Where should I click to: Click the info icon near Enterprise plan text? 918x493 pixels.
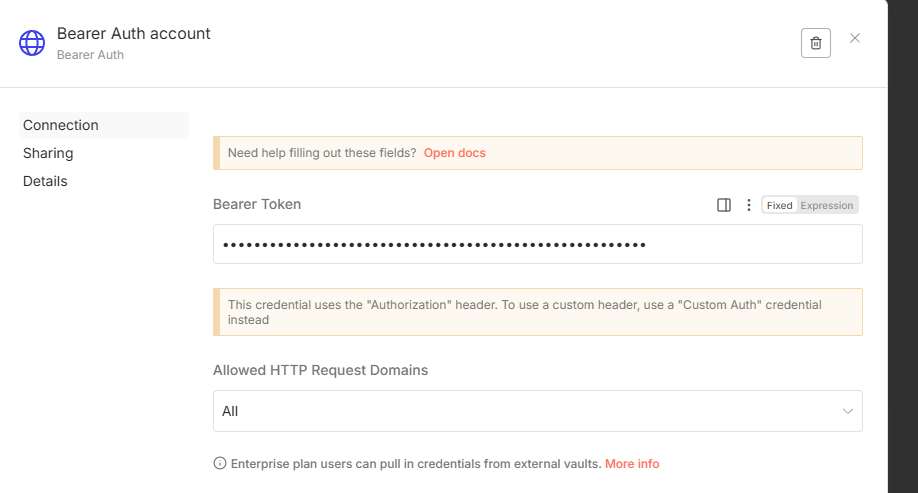click(x=220, y=464)
